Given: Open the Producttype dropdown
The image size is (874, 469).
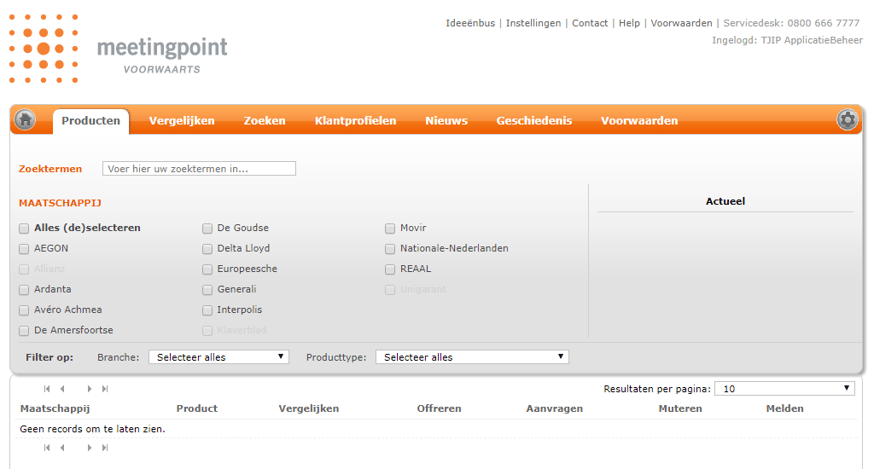Looking at the screenshot, I should coord(472,357).
